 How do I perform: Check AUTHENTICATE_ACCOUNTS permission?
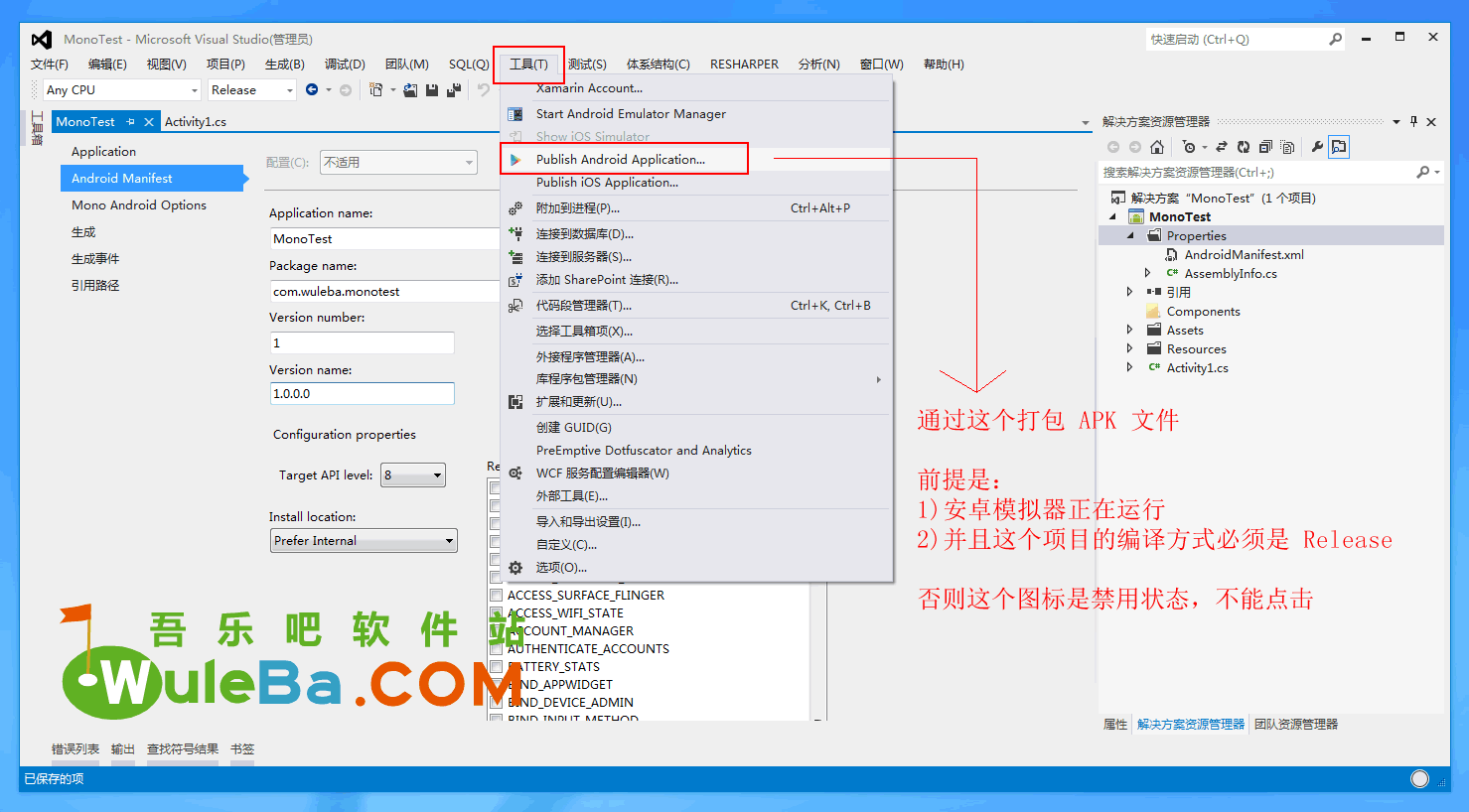click(496, 648)
